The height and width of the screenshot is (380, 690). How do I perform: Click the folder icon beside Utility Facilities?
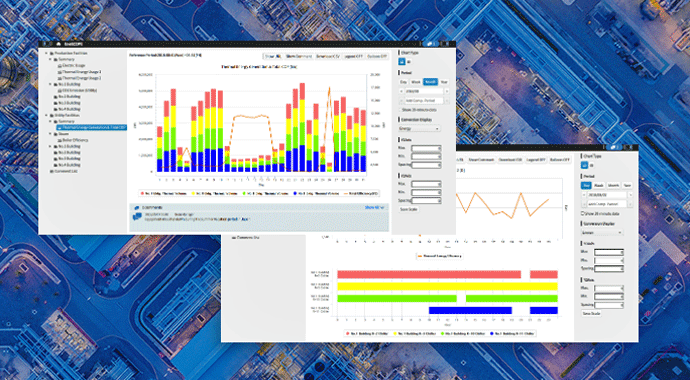pos(51,115)
